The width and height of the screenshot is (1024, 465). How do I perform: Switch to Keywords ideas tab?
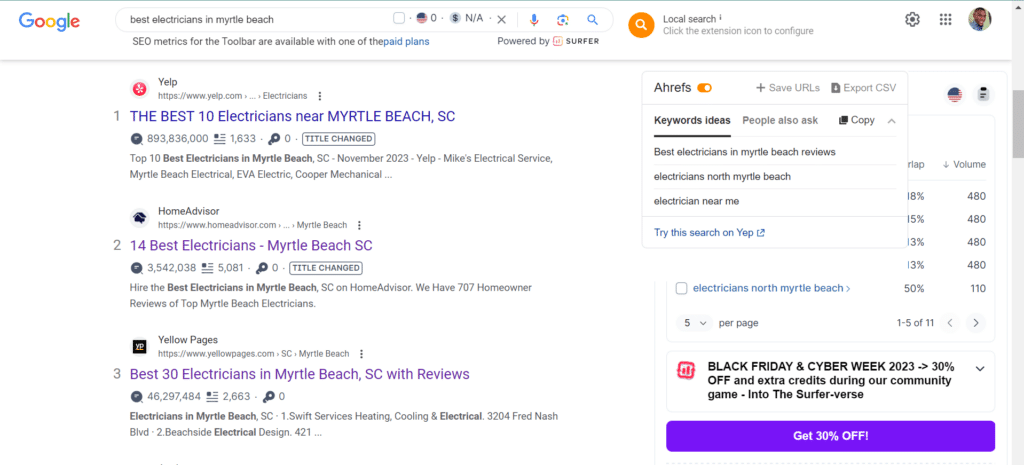[x=692, y=120]
